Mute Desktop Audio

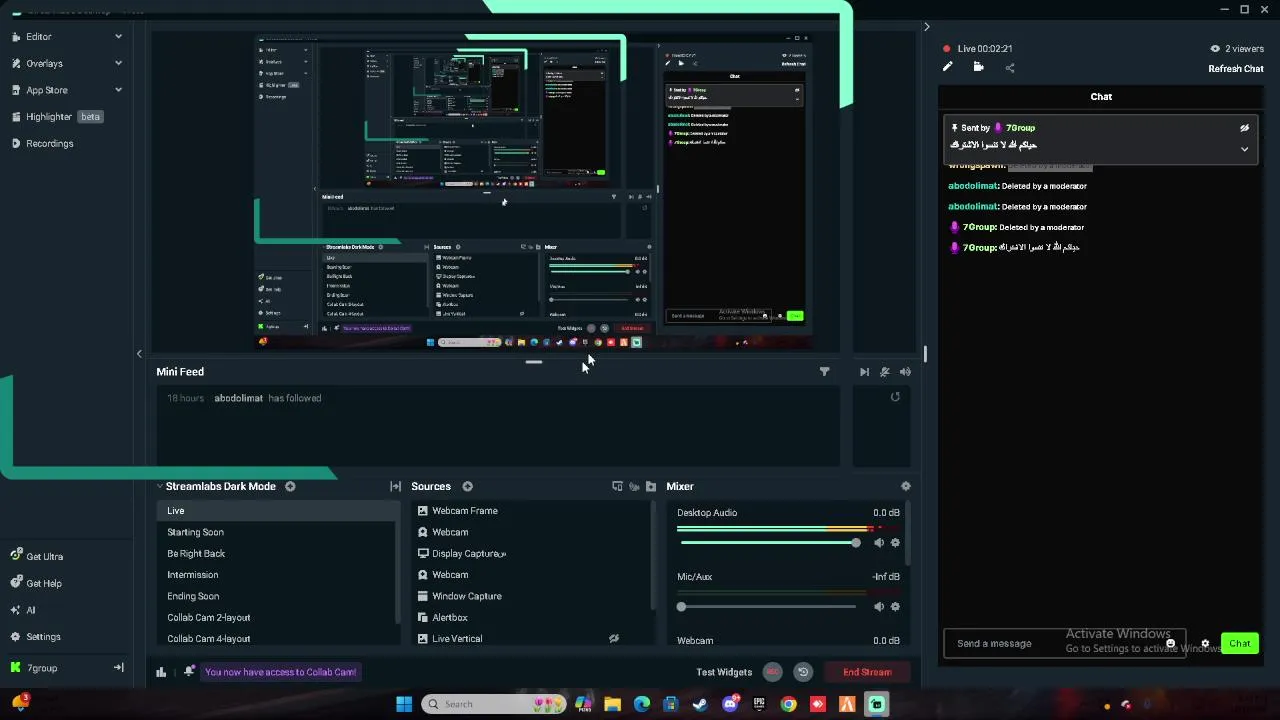pyautogui.click(x=879, y=543)
